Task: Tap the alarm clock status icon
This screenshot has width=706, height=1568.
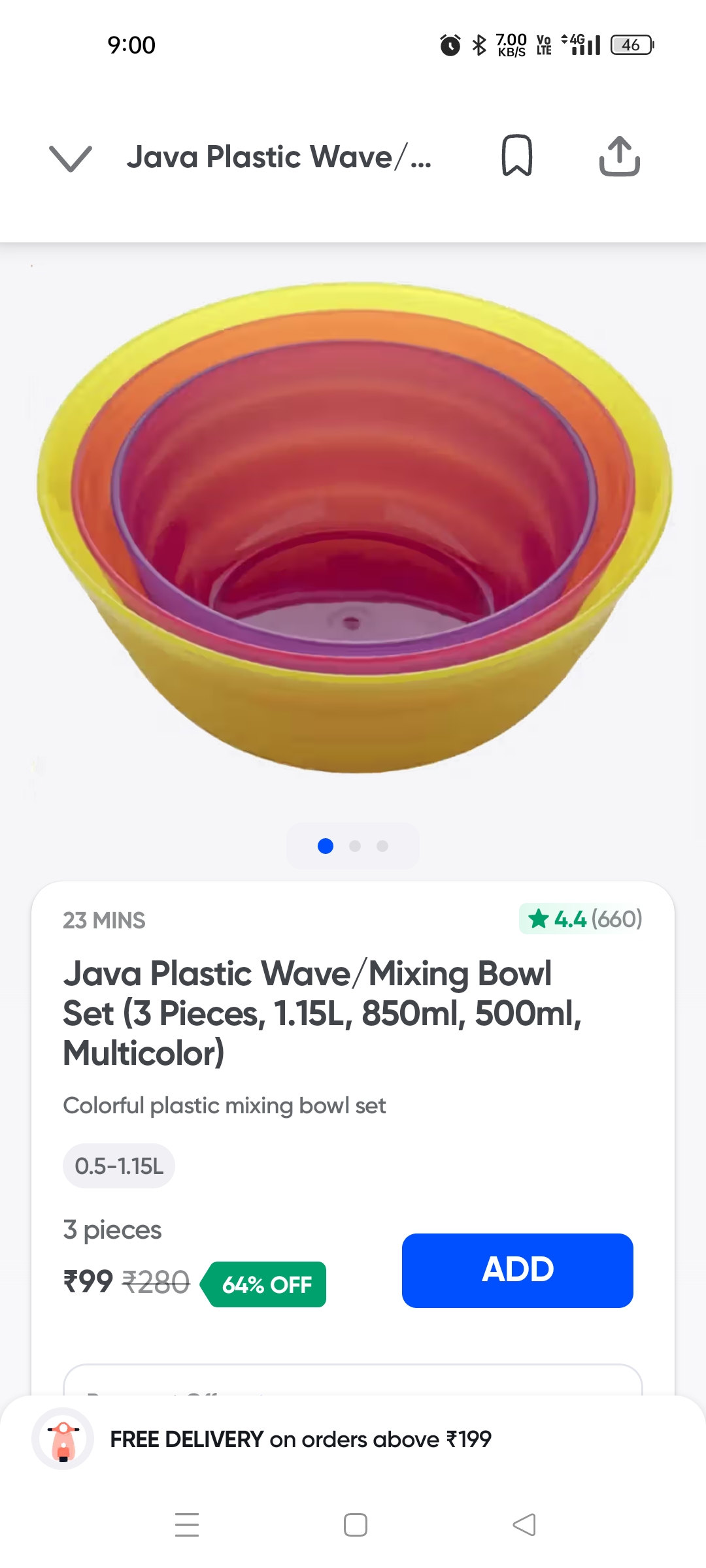Action: click(450, 45)
